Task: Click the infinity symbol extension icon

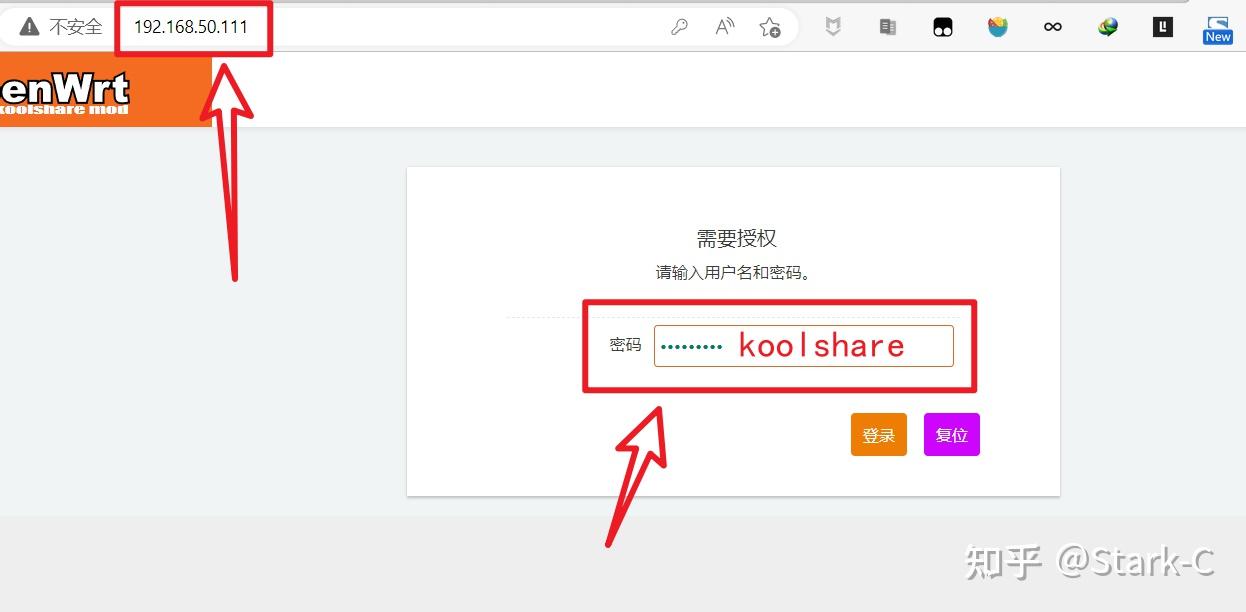Action: (x=1051, y=27)
